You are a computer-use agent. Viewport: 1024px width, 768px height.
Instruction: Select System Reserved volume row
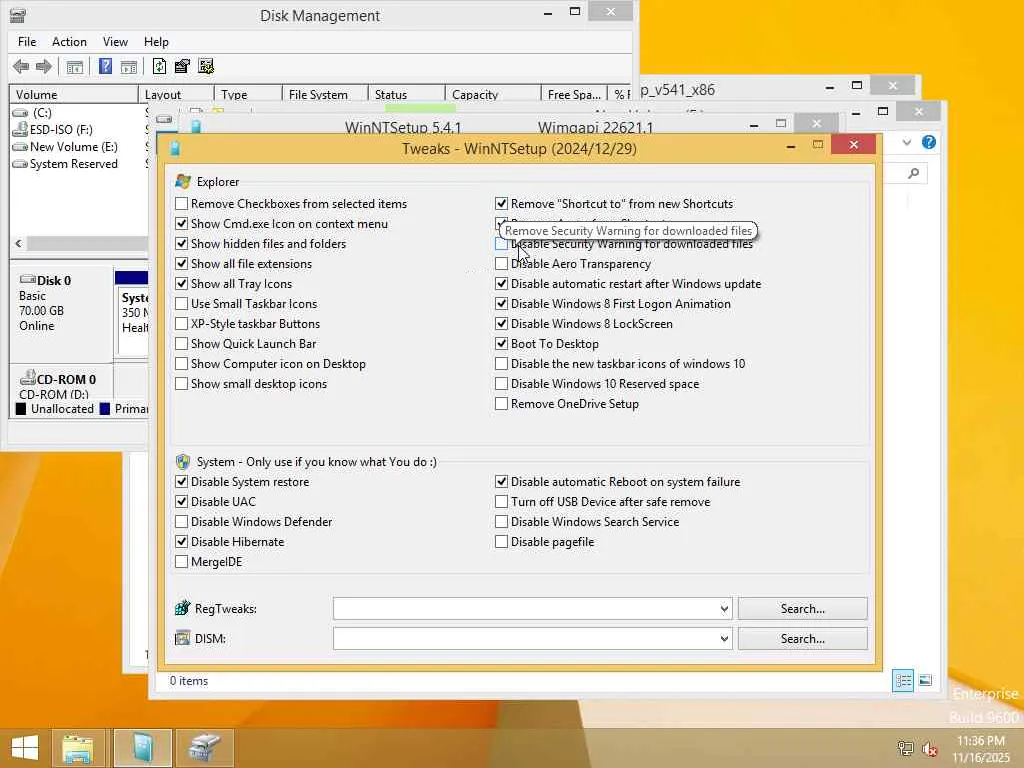[73, 164]
